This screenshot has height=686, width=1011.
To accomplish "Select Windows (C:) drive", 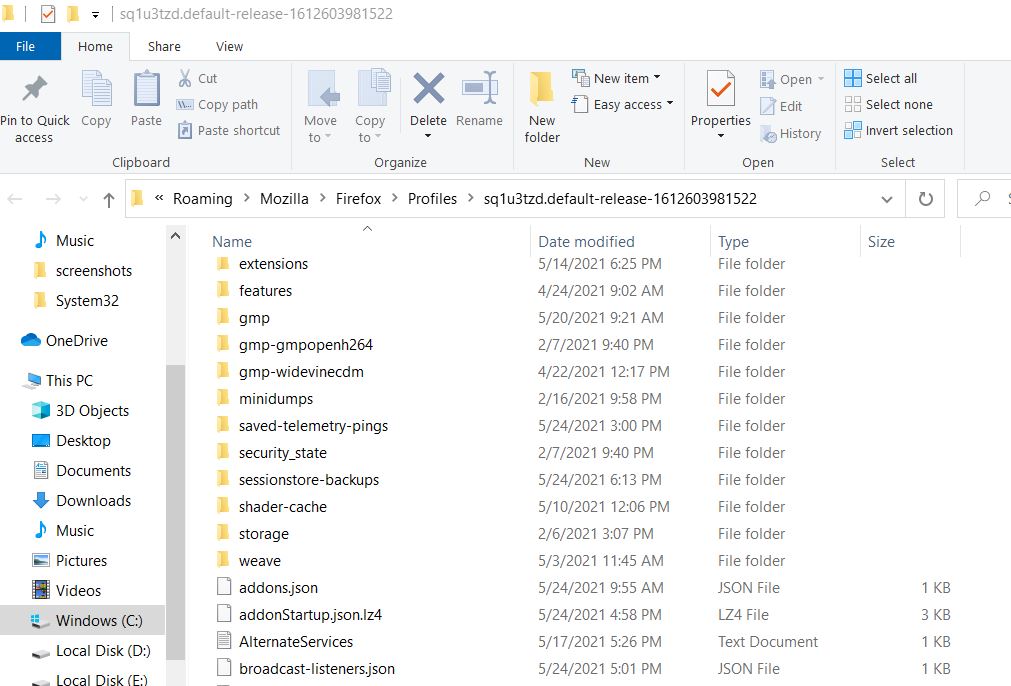I will point(83,621).
